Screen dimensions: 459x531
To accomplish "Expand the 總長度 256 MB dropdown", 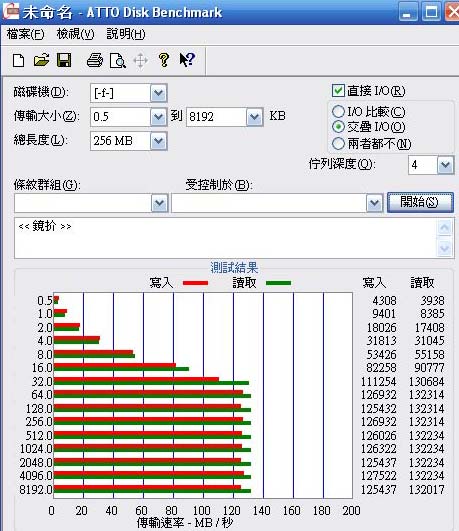I will (x=159, y=141).
